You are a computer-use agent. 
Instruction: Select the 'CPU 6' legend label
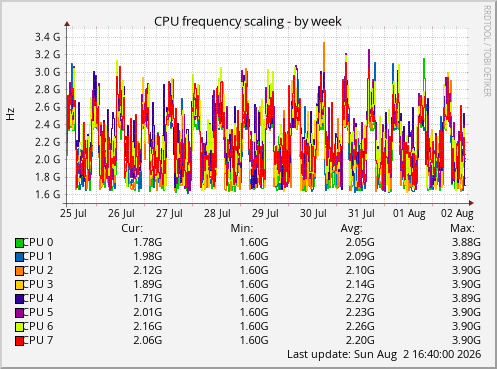[38, 326]
